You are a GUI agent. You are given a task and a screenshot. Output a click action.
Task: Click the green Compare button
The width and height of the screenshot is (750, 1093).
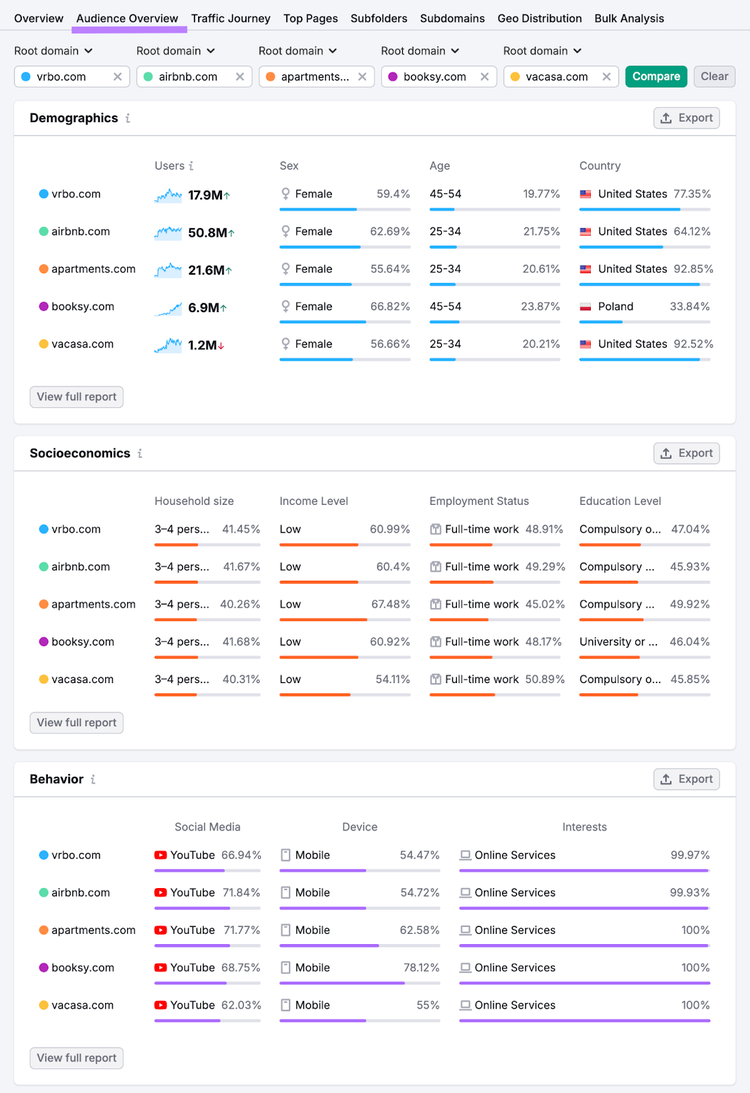click(656, 77)
